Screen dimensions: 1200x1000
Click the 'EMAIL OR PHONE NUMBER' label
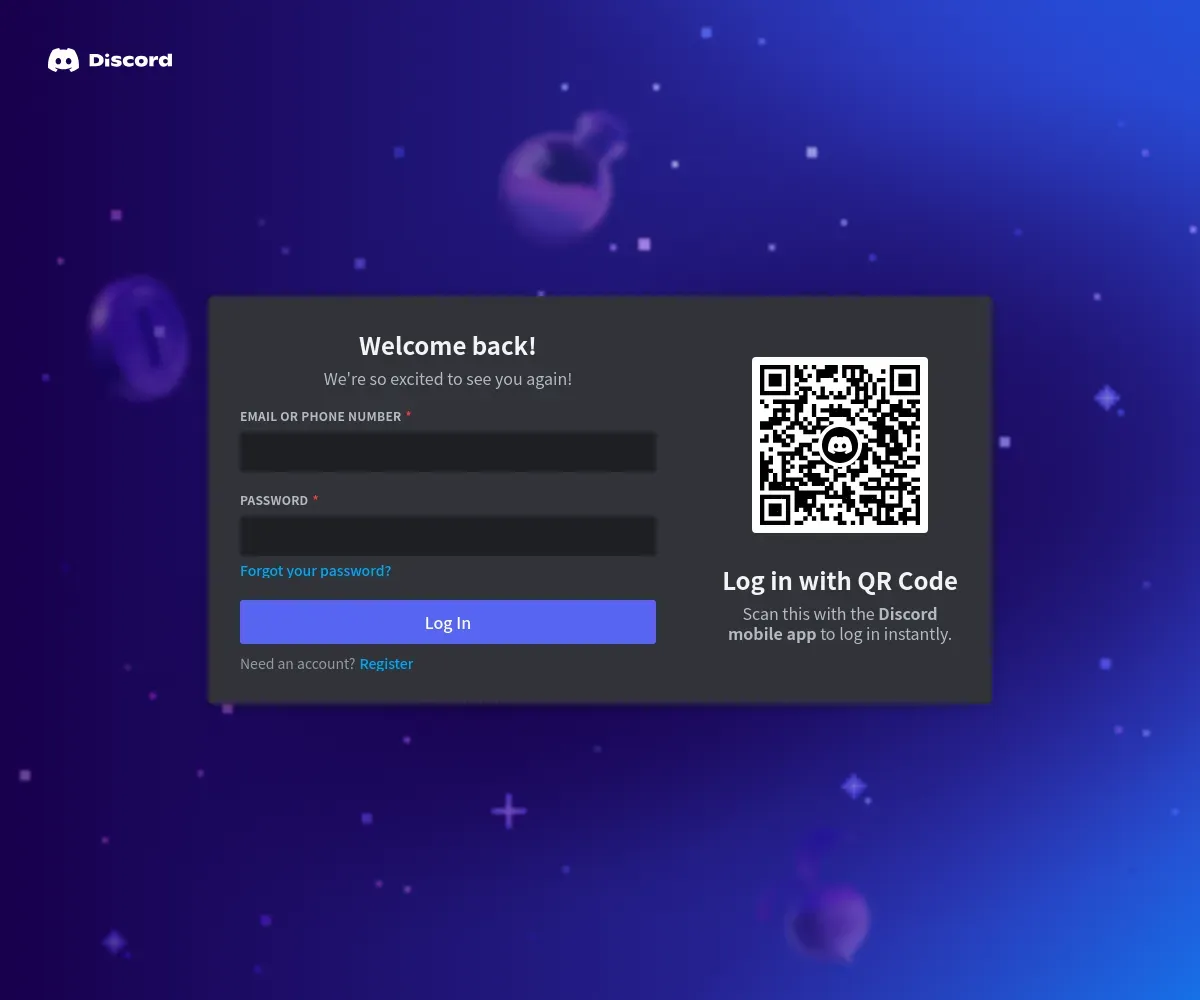click(x=320, y=416)
